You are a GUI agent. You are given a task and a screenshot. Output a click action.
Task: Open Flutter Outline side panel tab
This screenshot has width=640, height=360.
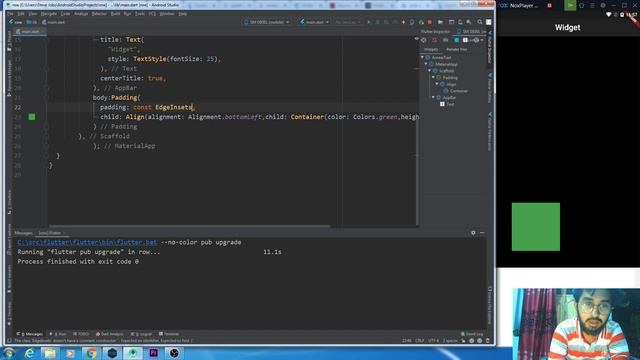point(490,88)
